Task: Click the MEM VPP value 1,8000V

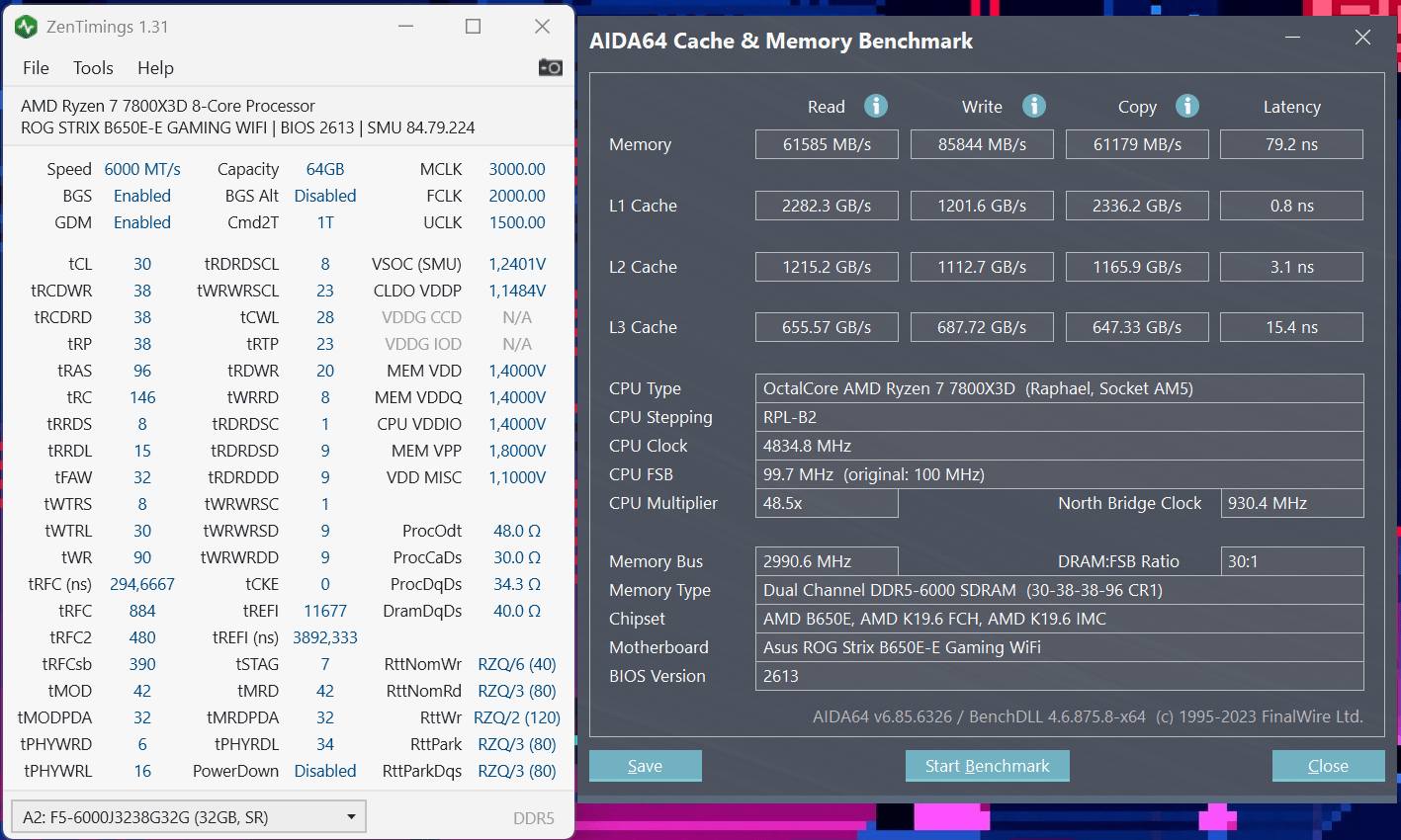Action: click(x=517, y=451)
